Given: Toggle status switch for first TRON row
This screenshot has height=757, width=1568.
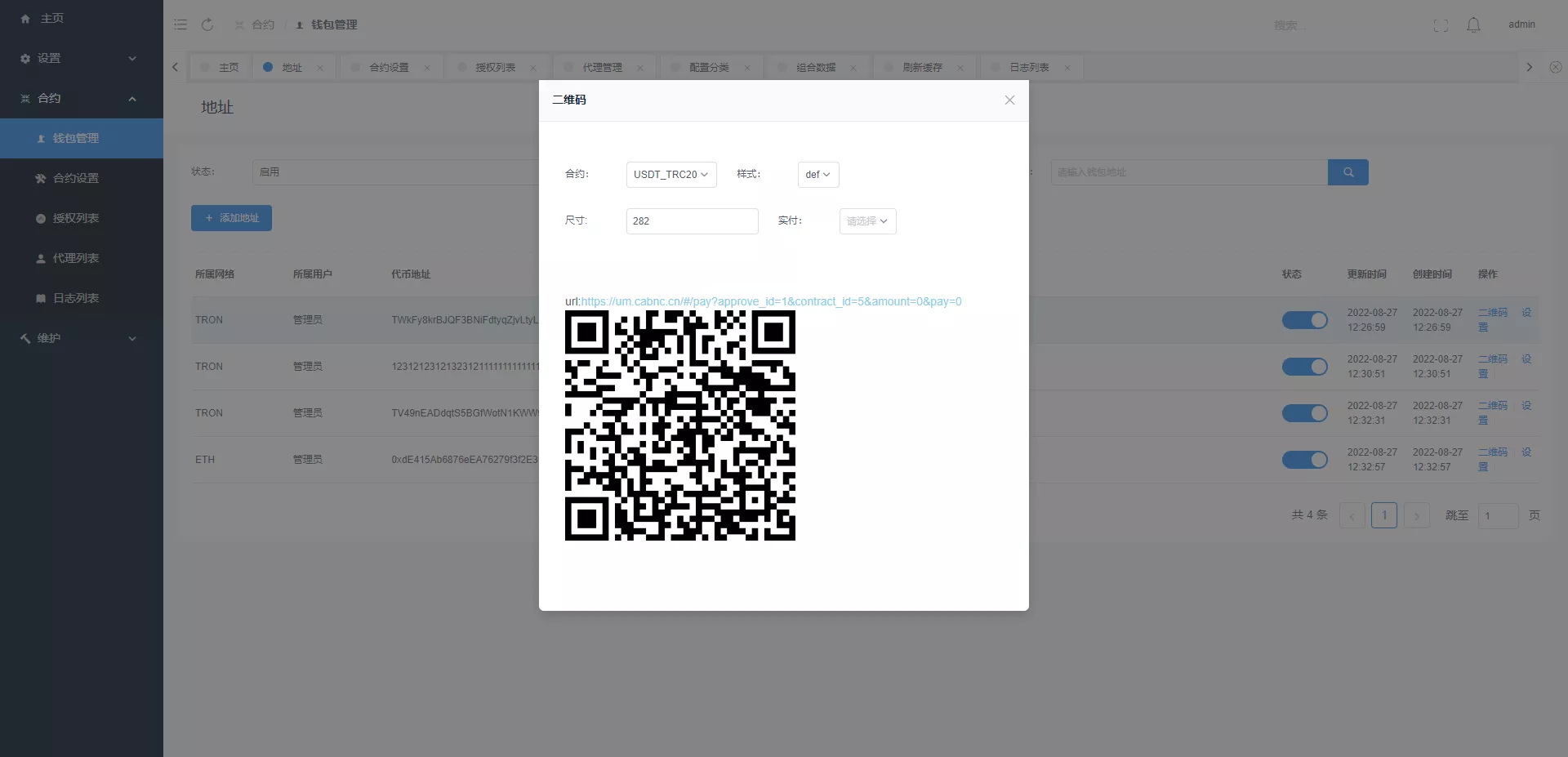Looking at the screenshot, I should point(1304,320).
